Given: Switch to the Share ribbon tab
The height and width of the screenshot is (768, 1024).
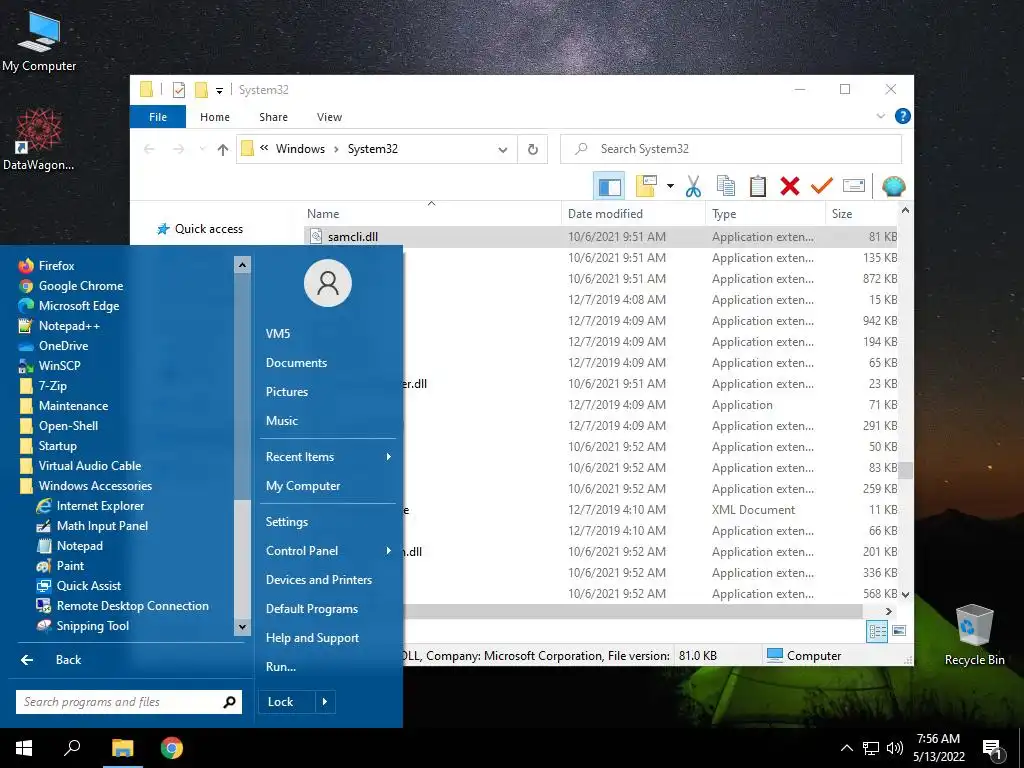Looking at the screenshot, I should (x=273, y=117).
